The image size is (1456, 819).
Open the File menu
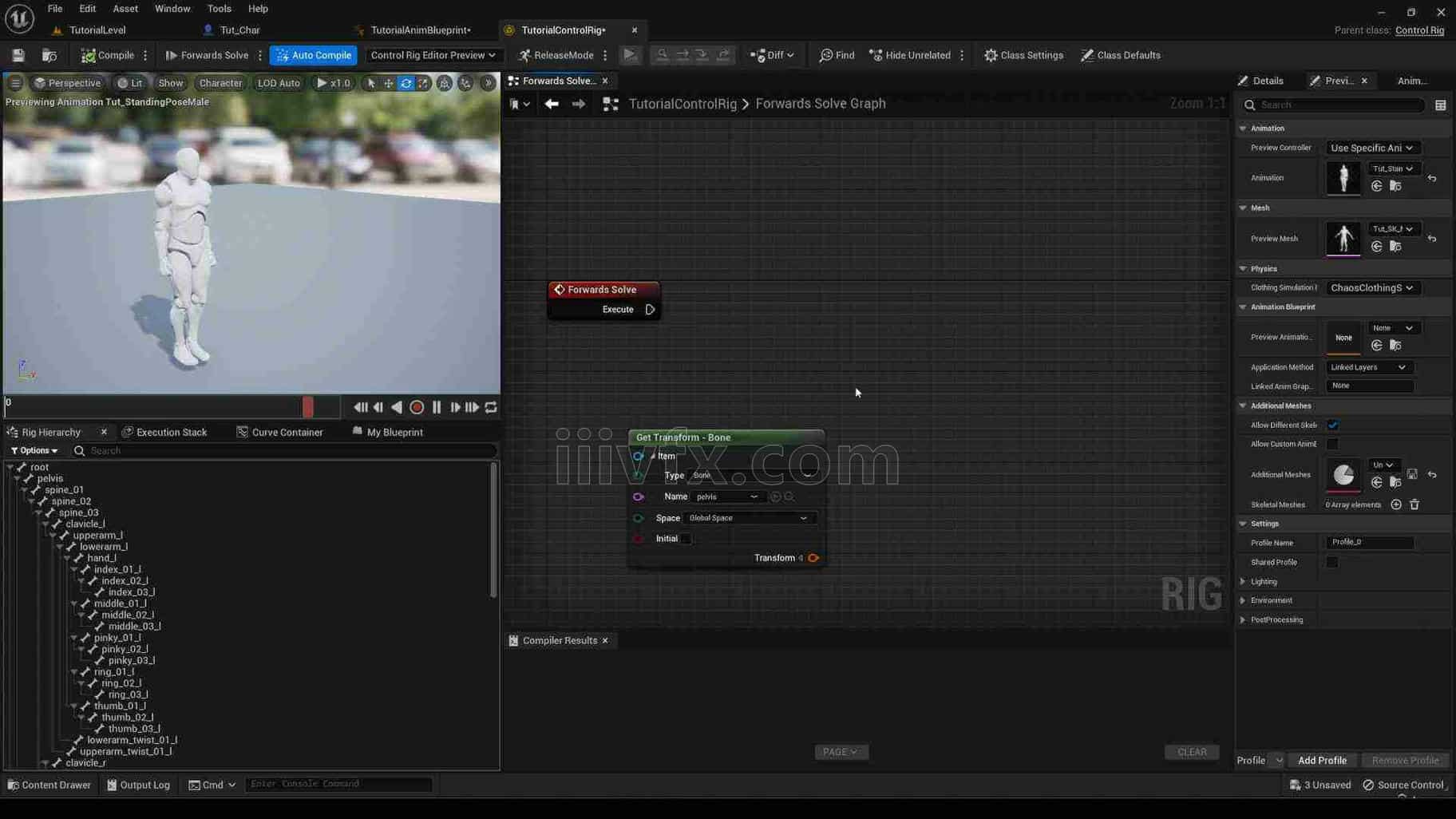click(55, 9)
